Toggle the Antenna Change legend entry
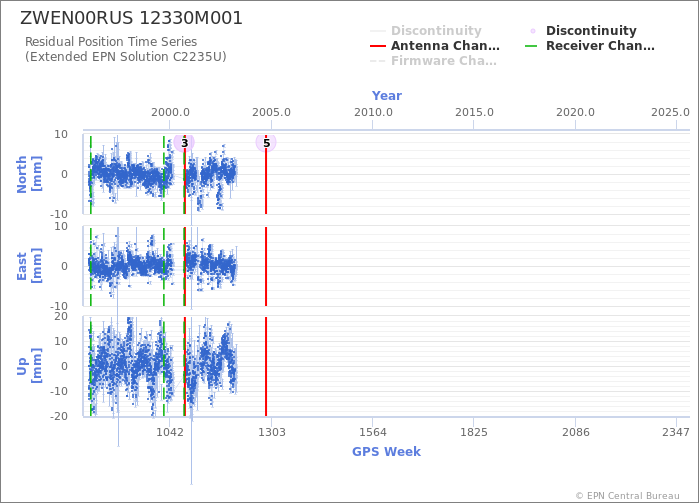The width and height of the screenshot is (700, 504). click(435, 46)
